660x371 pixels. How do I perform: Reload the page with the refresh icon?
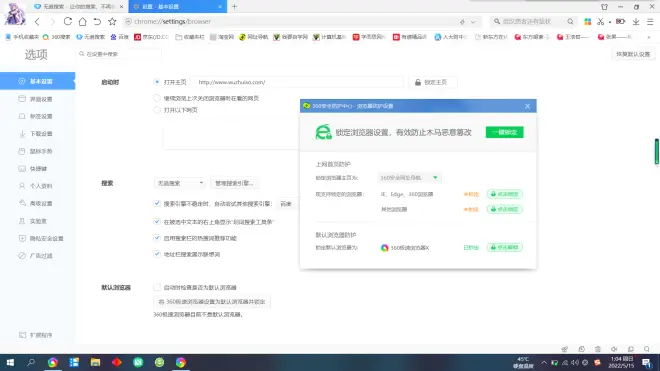(67, 21)
